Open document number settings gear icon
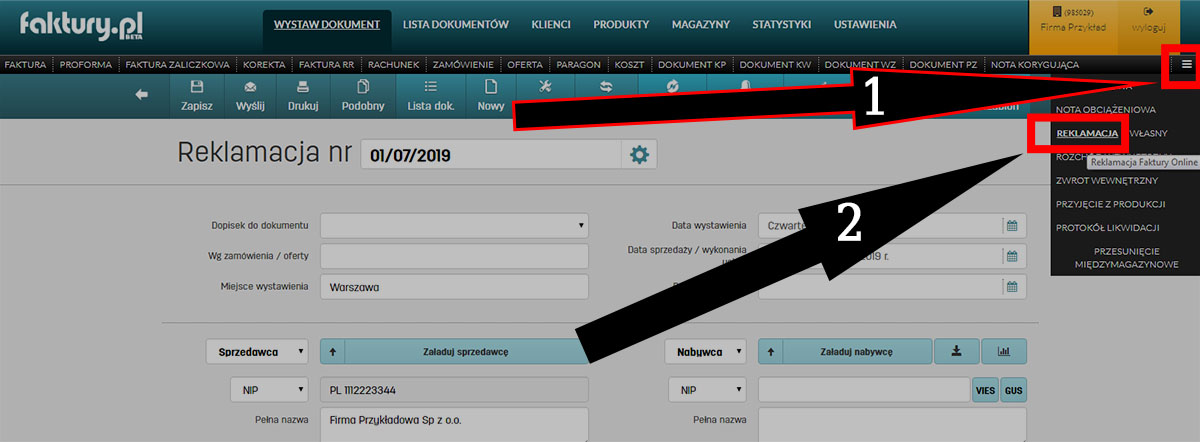Viewport: 1200px width, 442px height. pyautogui.click(x=639, y=154)
